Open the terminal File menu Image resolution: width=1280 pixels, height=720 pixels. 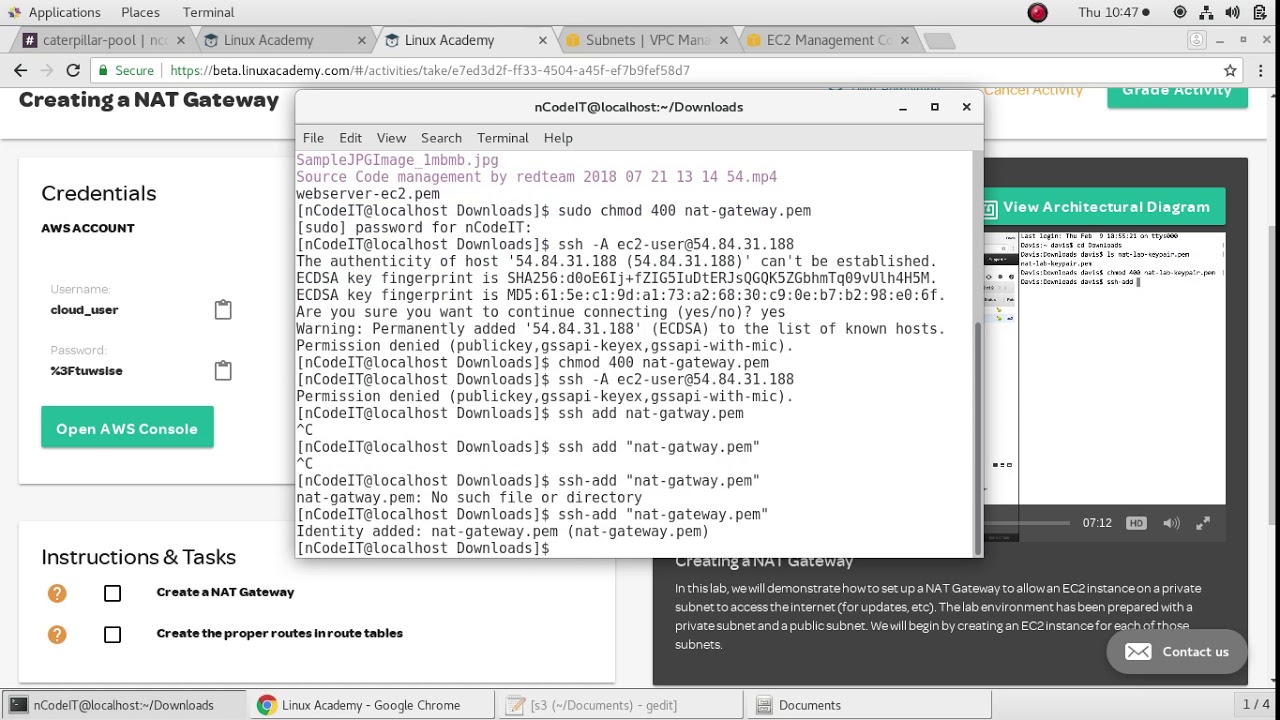[x=313, y=138]
